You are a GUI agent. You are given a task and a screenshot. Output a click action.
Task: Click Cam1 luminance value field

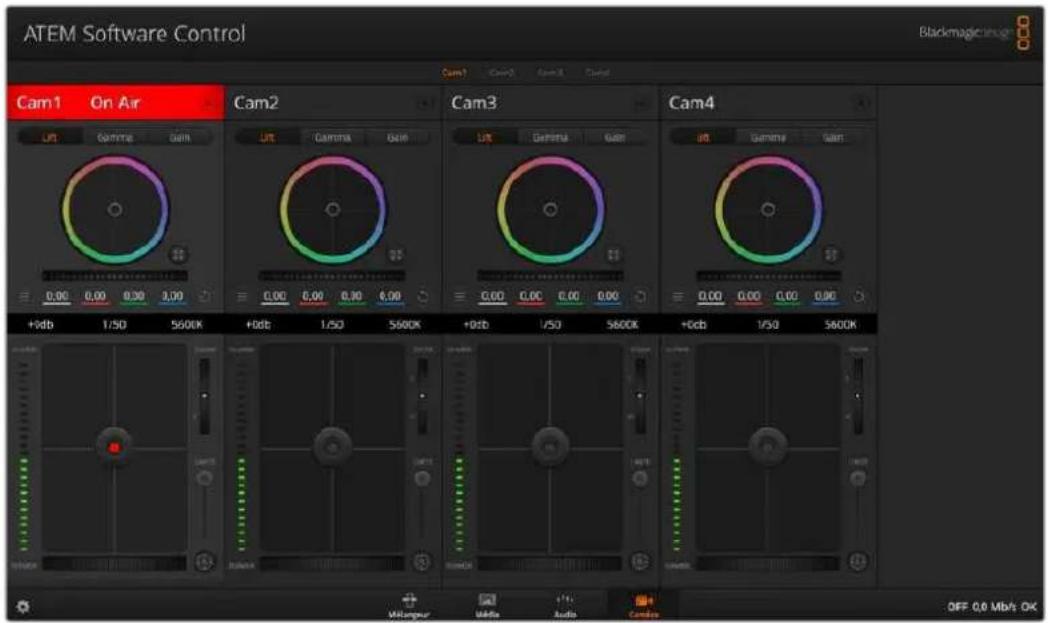(x=57, y=296)
